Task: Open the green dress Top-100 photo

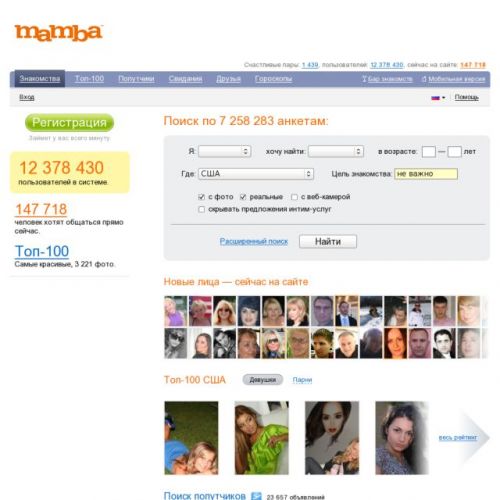Action: [262, 438]
